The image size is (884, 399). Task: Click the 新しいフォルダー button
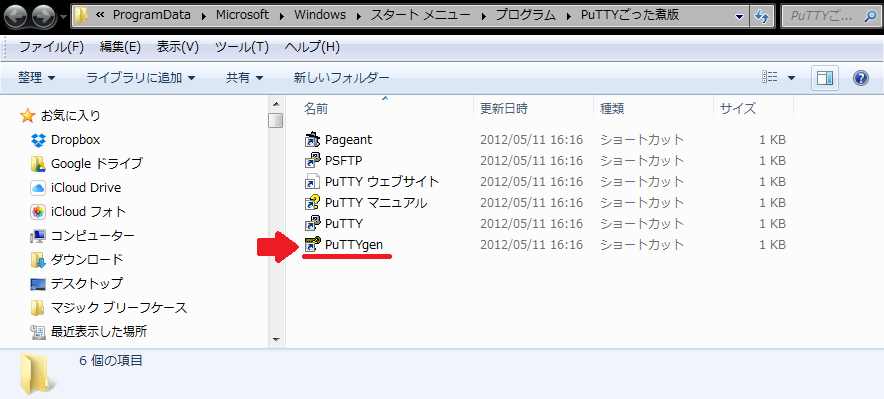[x=342, y=78]
